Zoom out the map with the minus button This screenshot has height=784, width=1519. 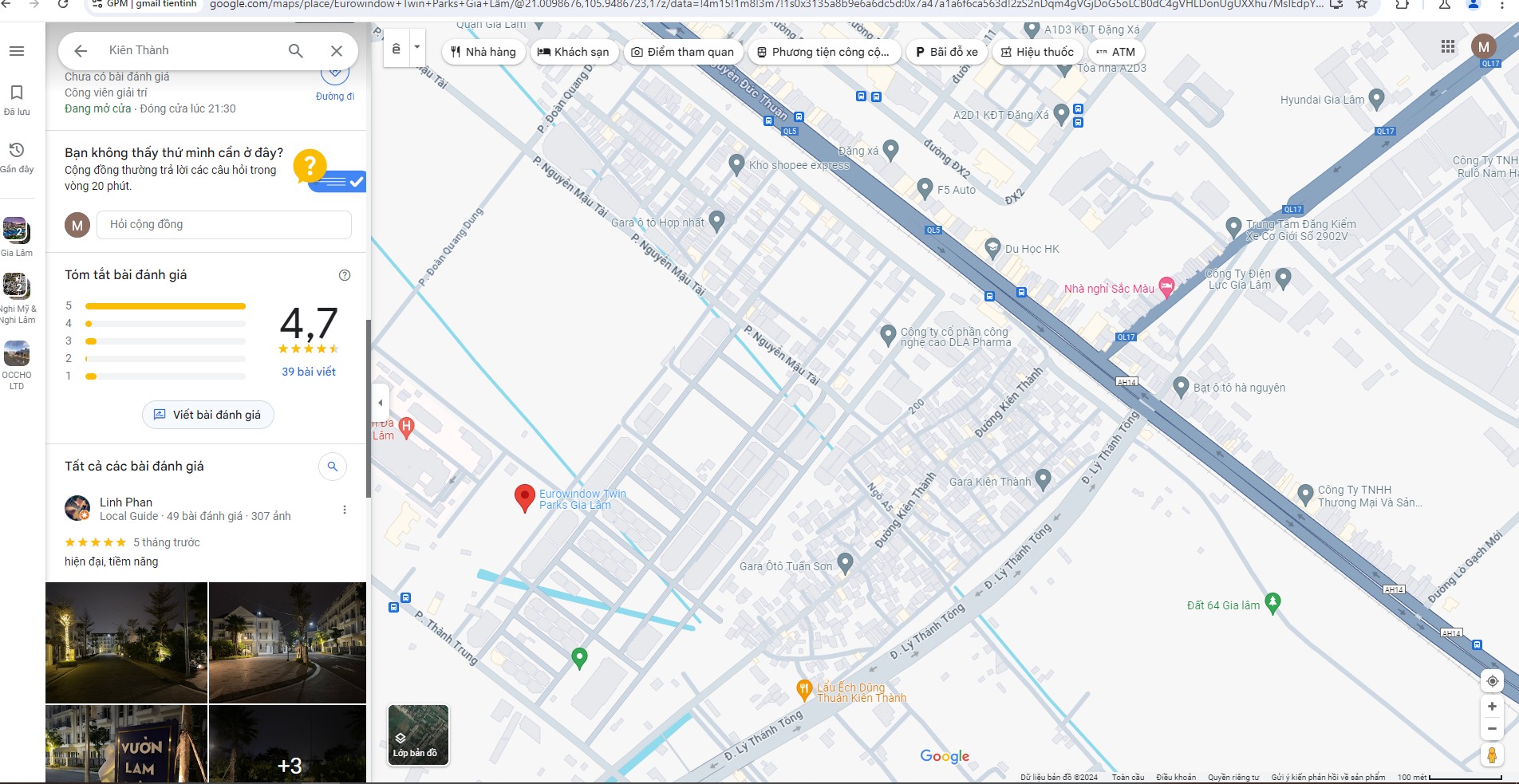click(x=1492, y=728)
